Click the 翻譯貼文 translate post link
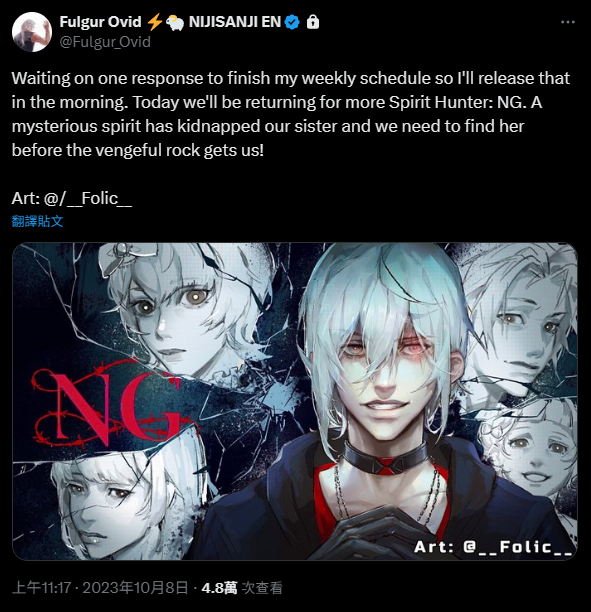 click(x=37, y=221)
